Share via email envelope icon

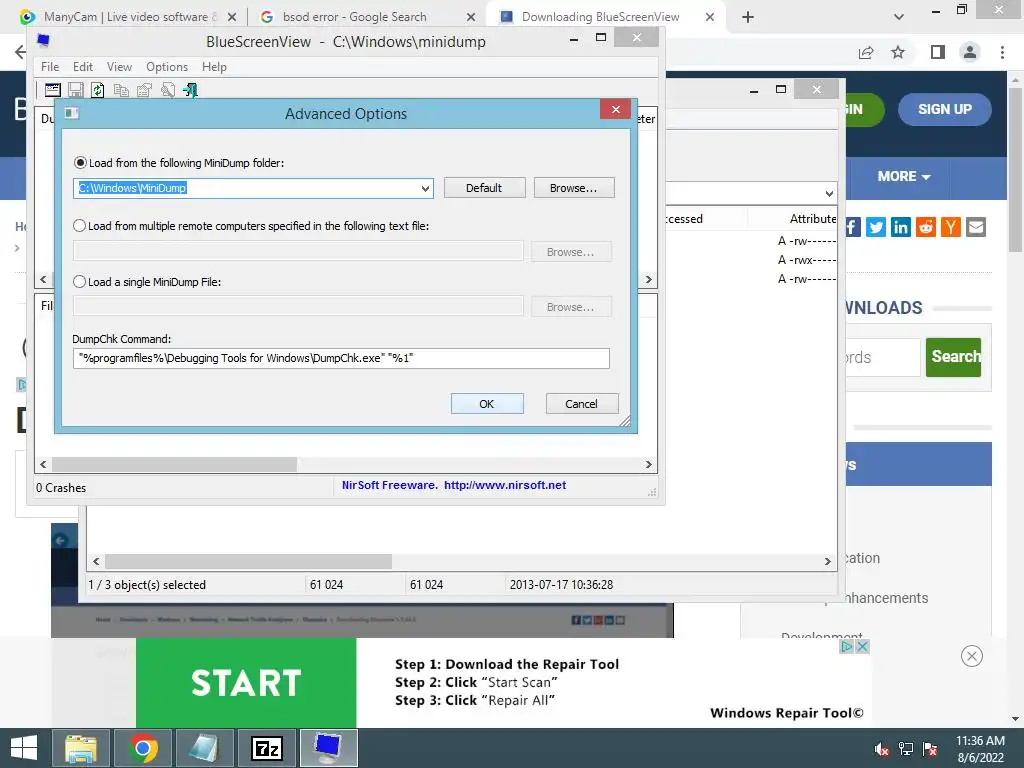coord(976,227)
